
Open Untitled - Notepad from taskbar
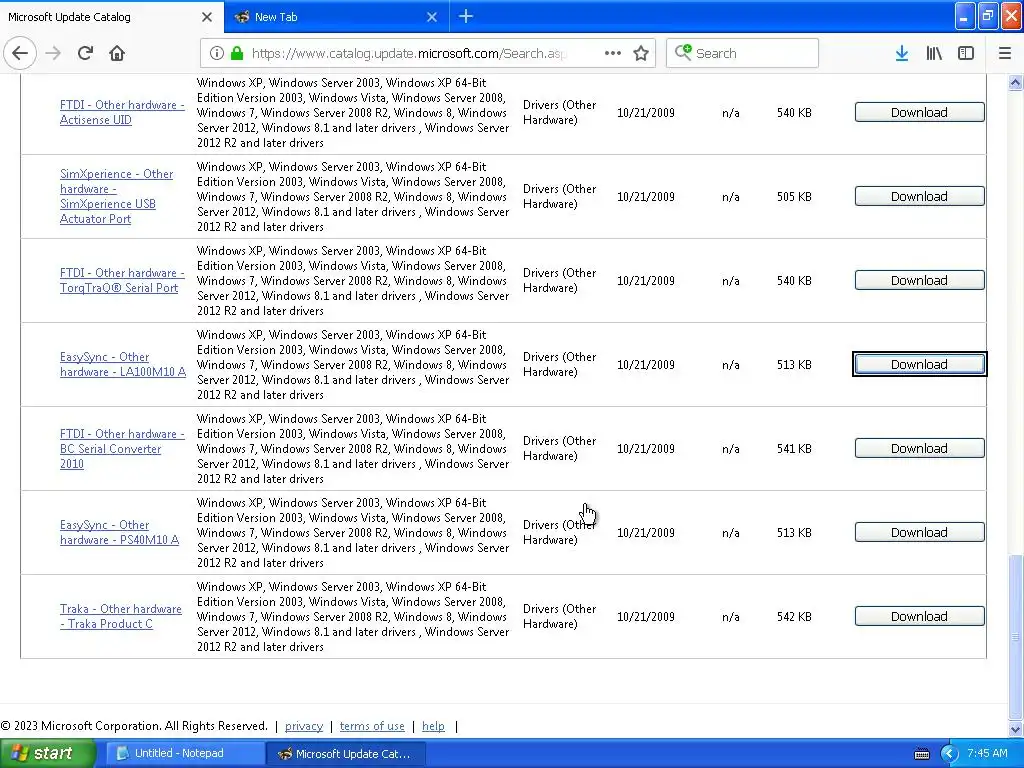pyautogui.click(x=185, y=754)
